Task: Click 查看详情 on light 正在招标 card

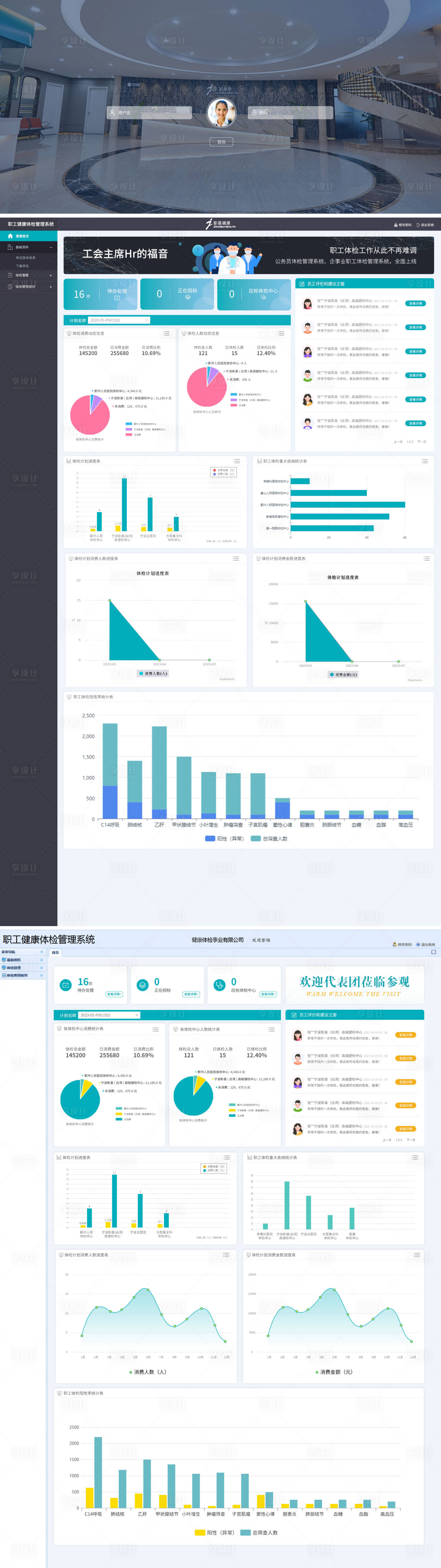Action: point(191,994)
